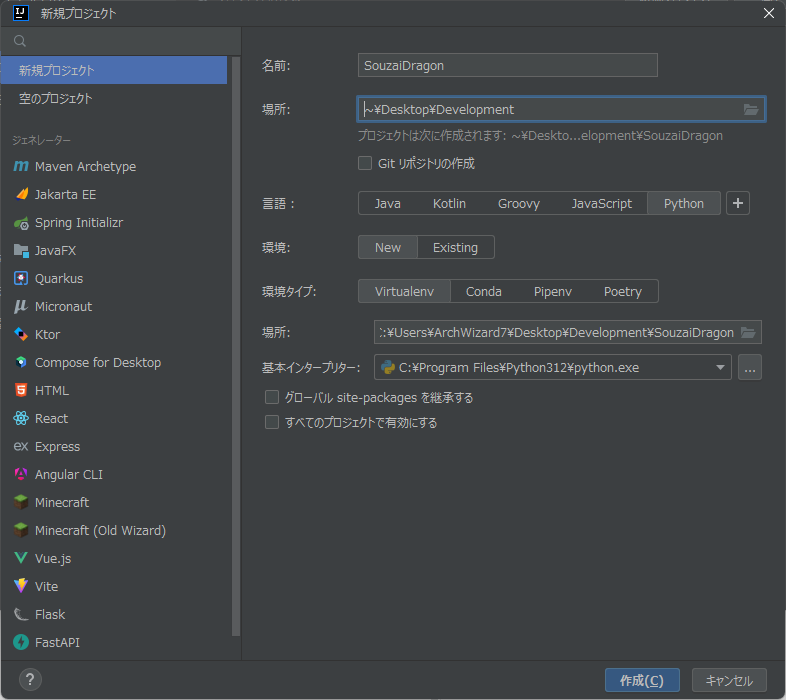Select Kotlin language
786x700 pixels.
[x=449, y=203]
